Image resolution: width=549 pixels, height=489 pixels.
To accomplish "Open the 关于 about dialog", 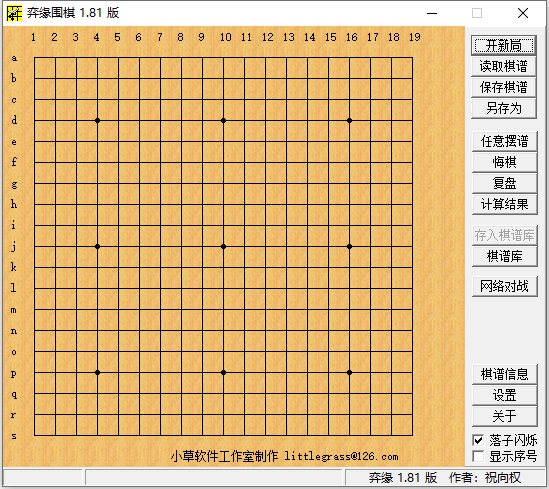I will 504,416.
